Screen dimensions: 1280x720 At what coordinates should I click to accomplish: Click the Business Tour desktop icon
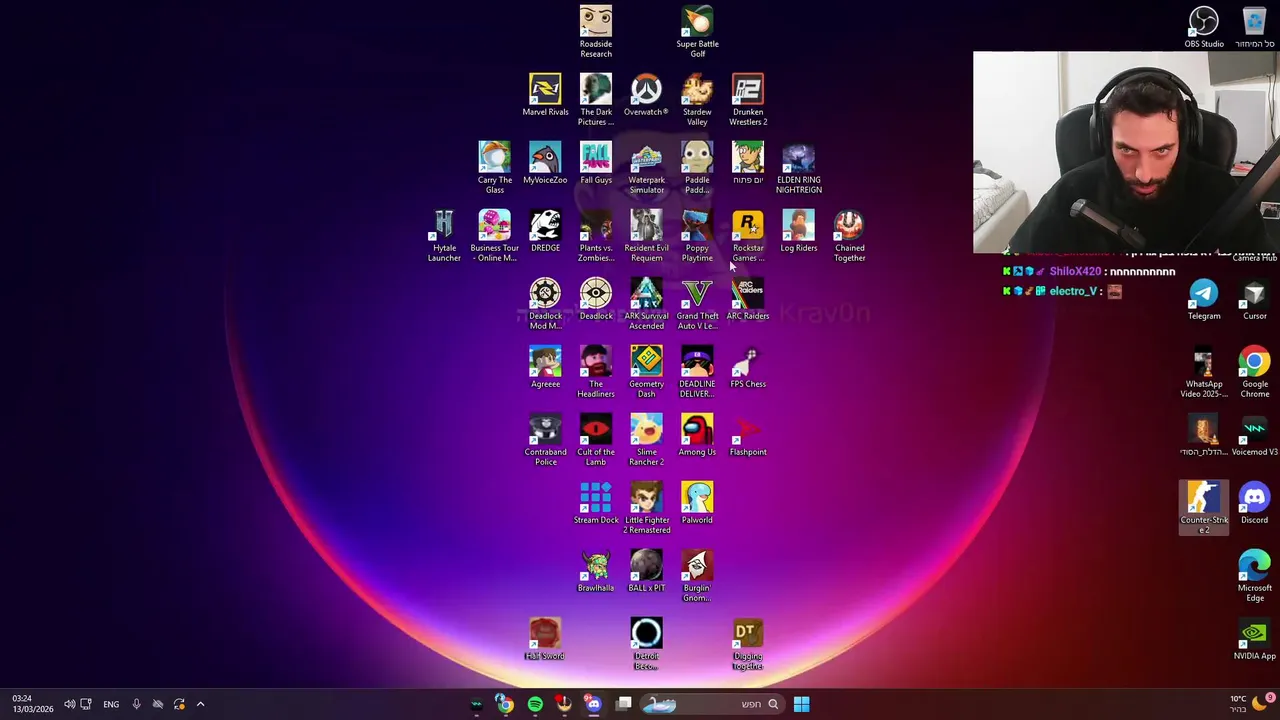pyautogui.click(x=494, y=235)
